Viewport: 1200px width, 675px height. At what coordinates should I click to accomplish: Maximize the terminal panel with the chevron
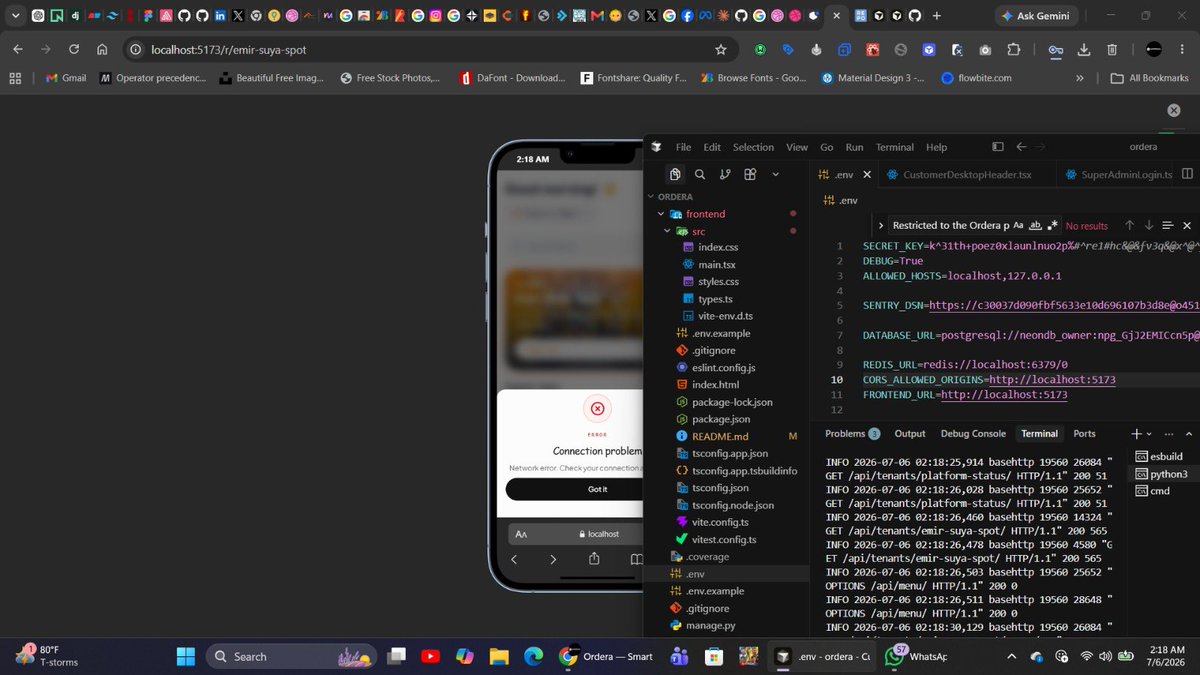[x=1188, y=434]
